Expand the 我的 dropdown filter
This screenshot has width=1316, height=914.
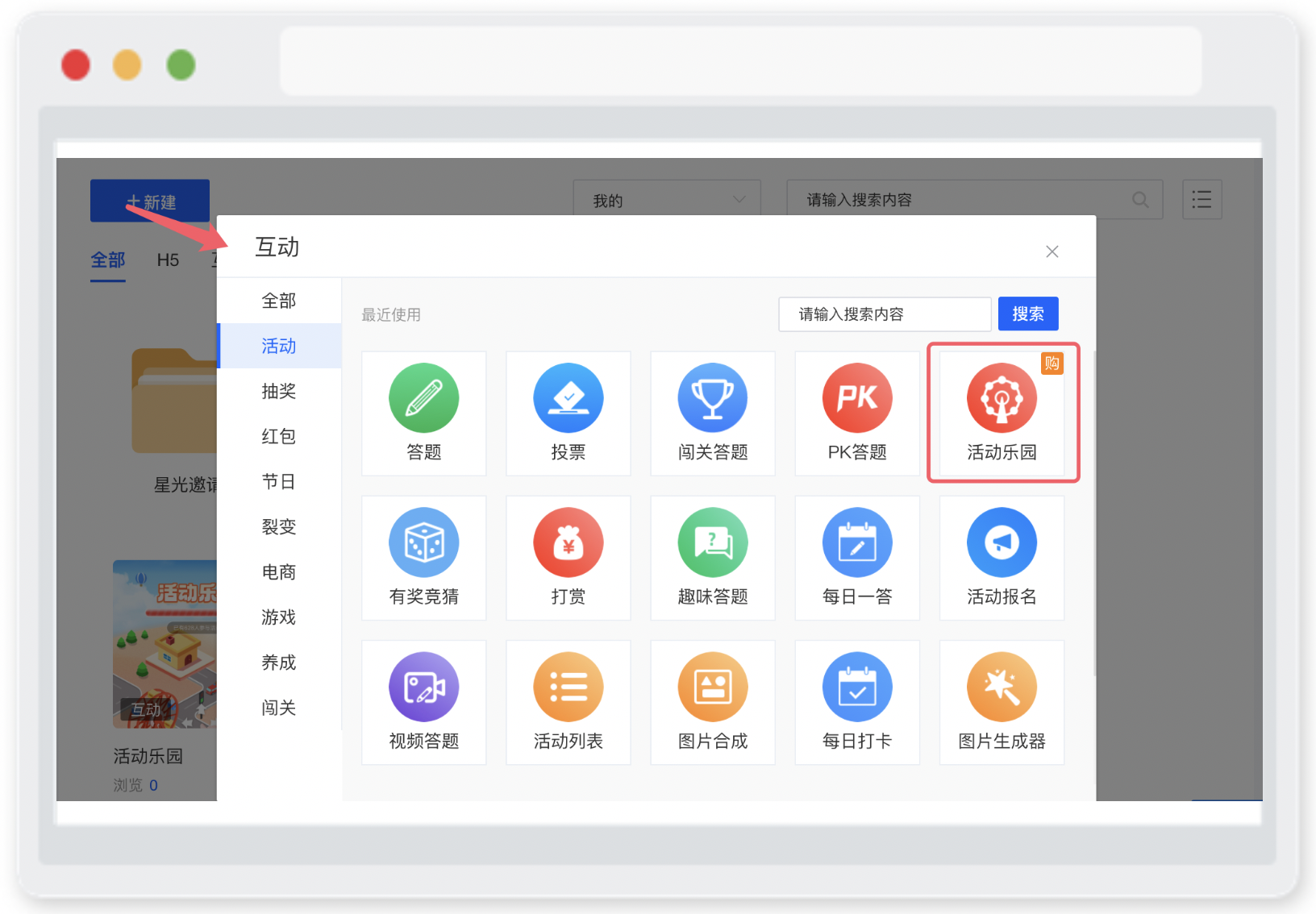(x=667, y=199)
